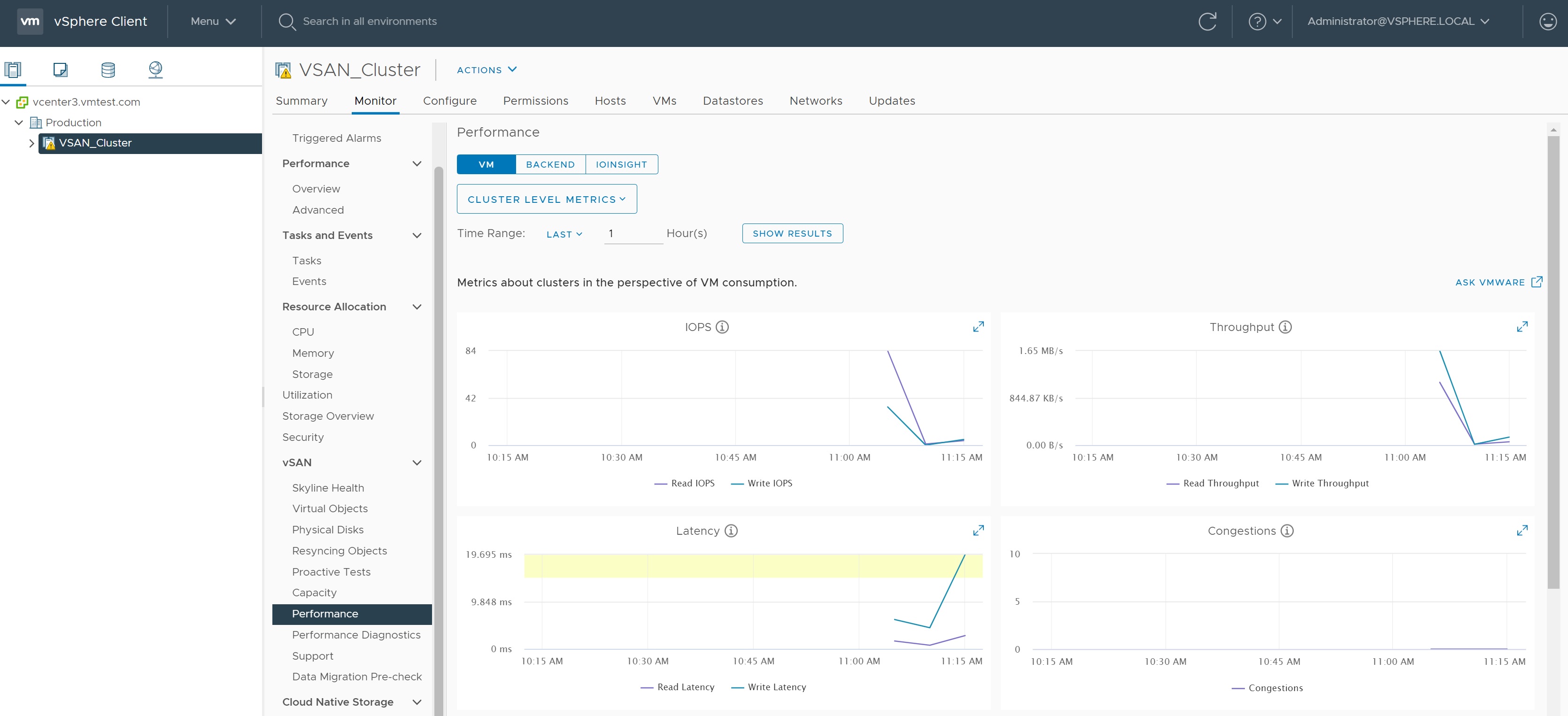
Task: Expand the Congestions chart to full view
Action: (x=1522, y=531)
